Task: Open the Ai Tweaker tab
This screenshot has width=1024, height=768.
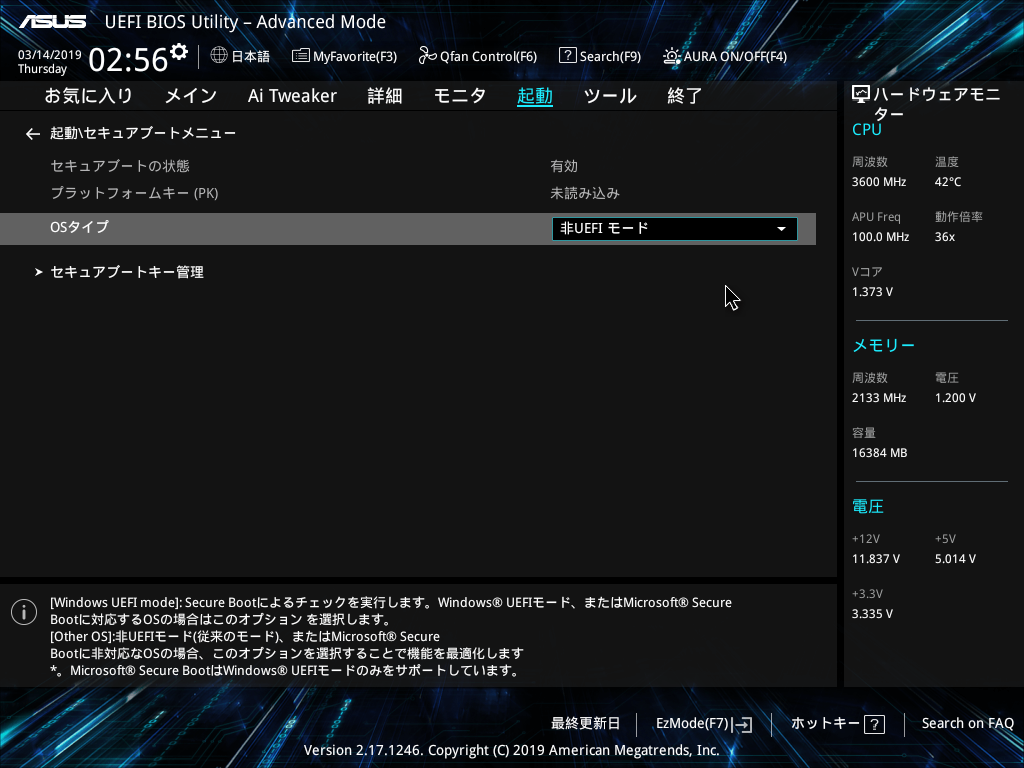Action: (292, 96)
